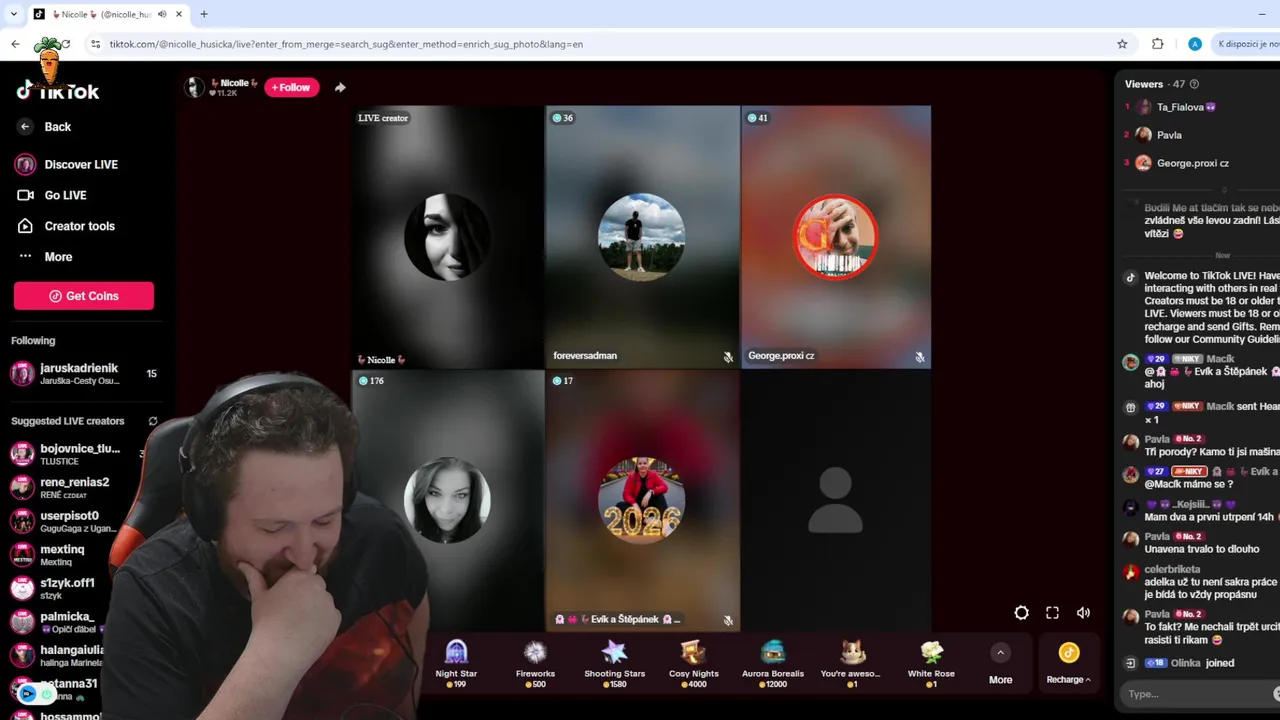The image size is (1280, 720).
Task: Click the TikTok logo
Action: [x=58, y=91]
